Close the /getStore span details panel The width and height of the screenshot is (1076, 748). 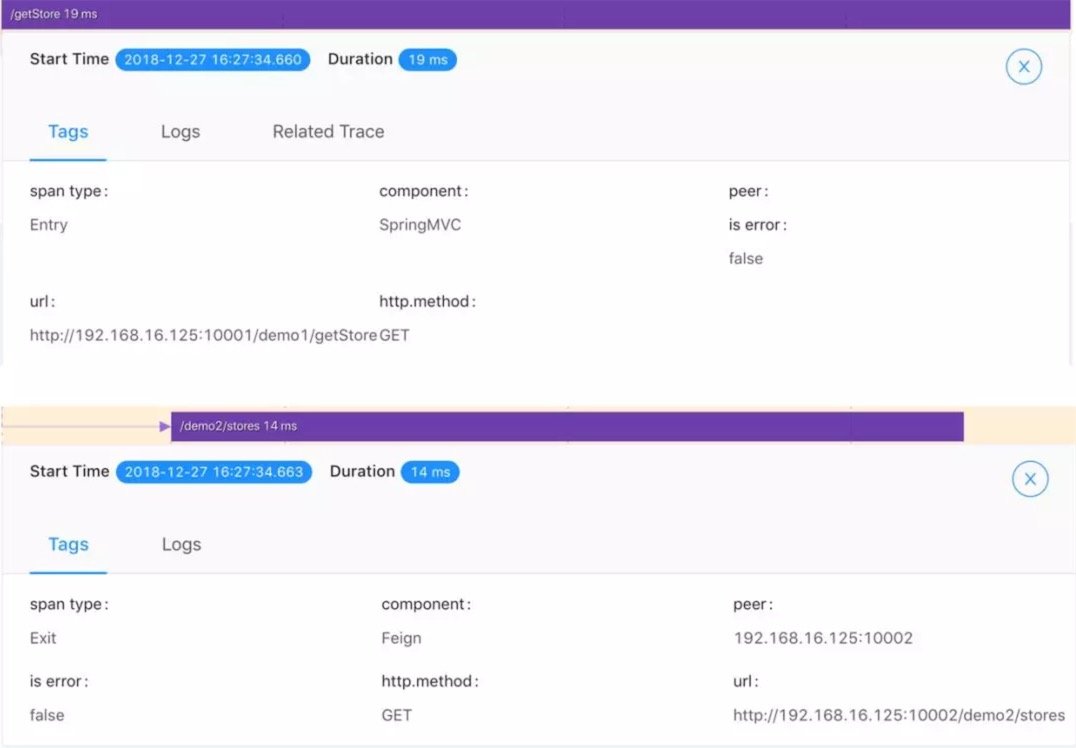(1023, 67)
